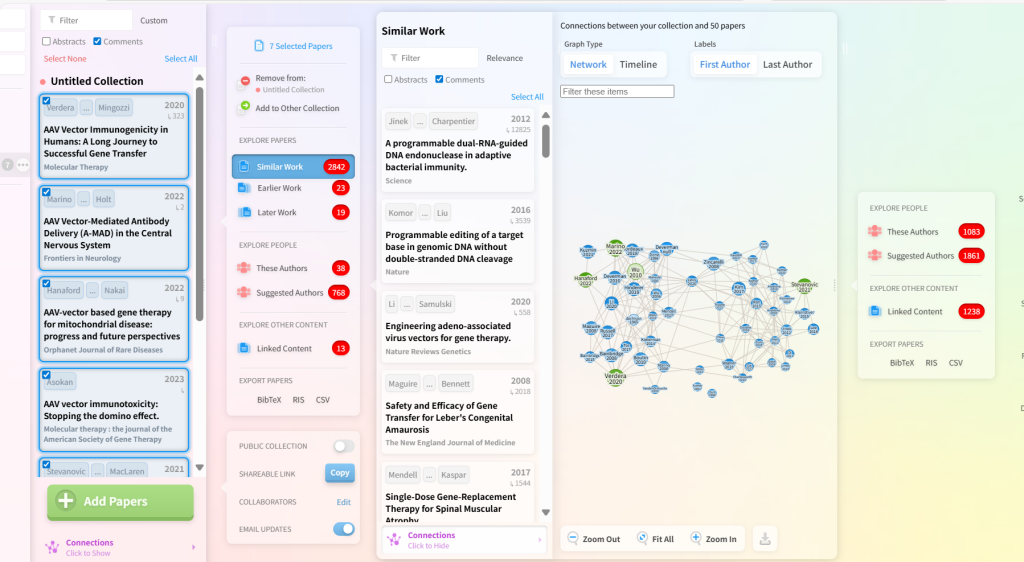
Task: Open the Custom sort dropdown
Action: tap(154, 20)
